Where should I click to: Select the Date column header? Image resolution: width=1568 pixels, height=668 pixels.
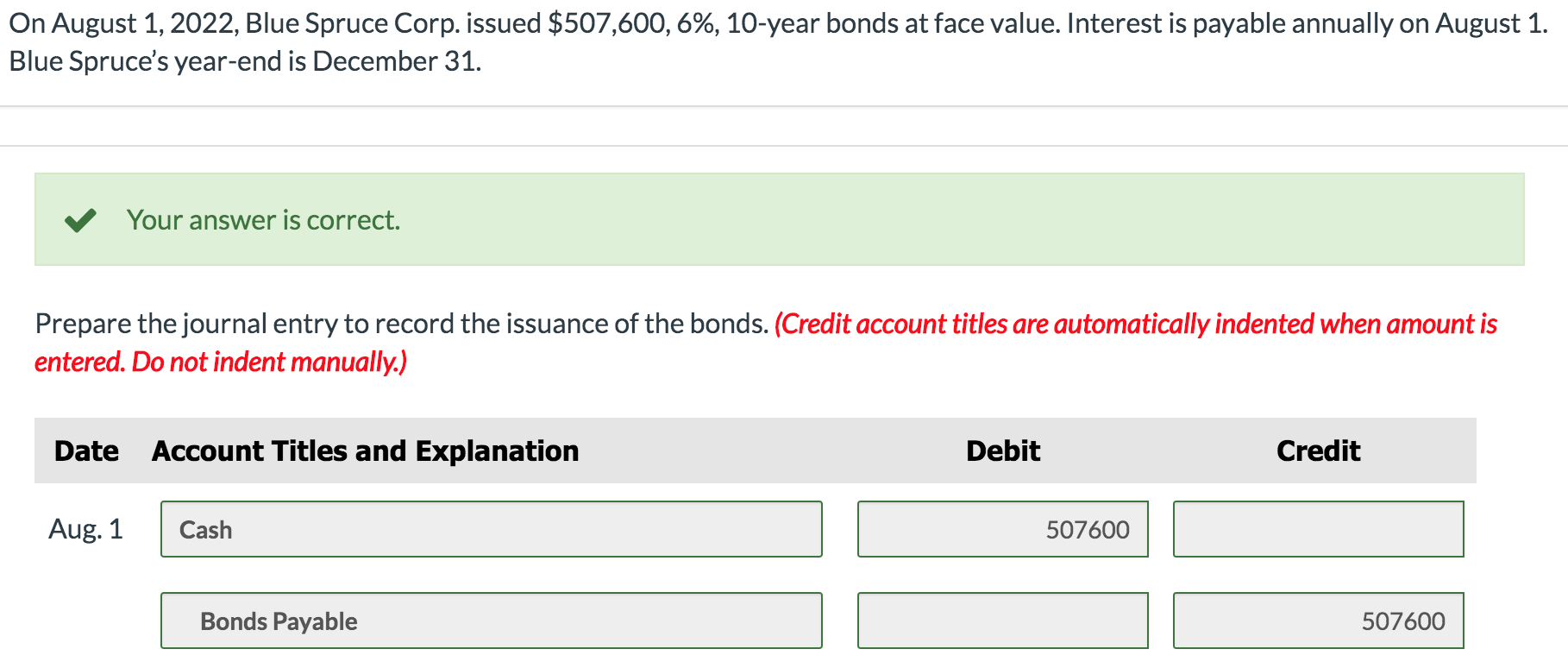point(86,450)
